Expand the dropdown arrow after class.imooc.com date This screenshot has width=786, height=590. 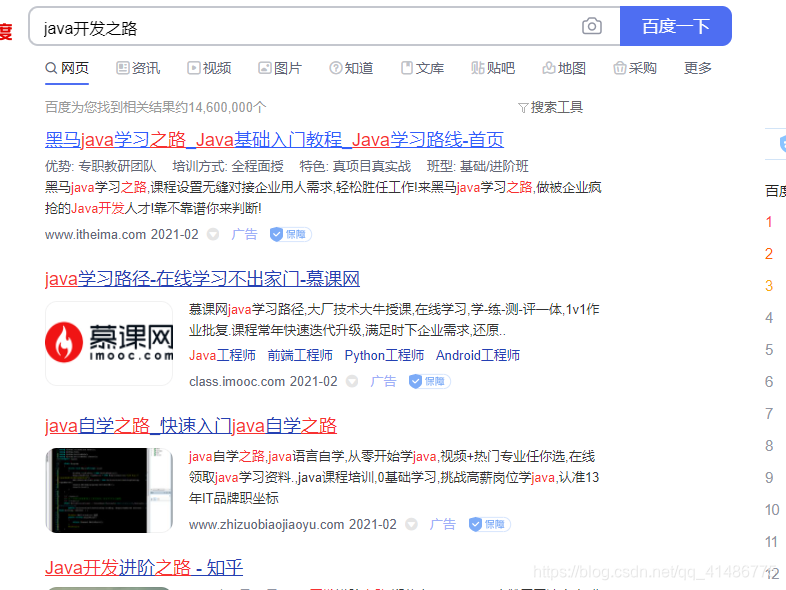[352, 381]
